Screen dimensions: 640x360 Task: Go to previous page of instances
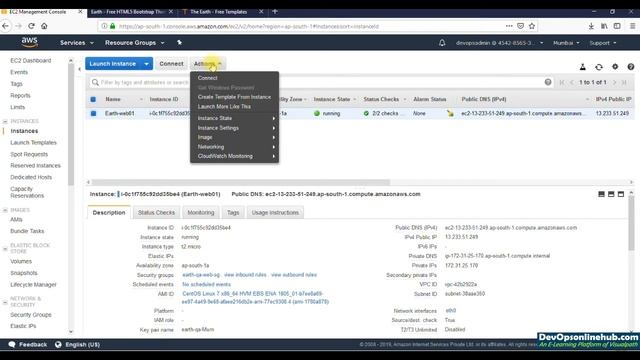click(572, 82)
